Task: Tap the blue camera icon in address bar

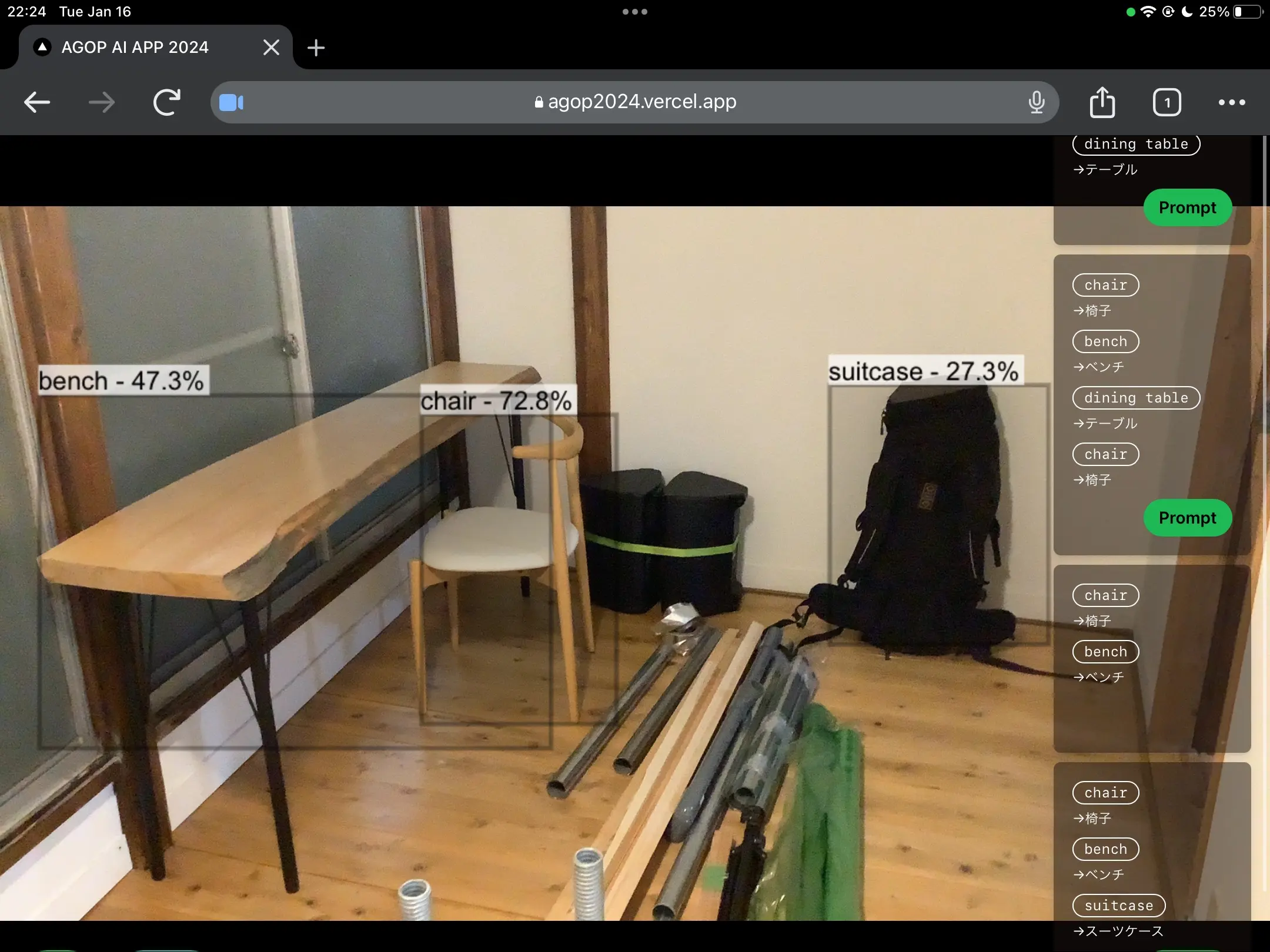Action: [231, 102]
